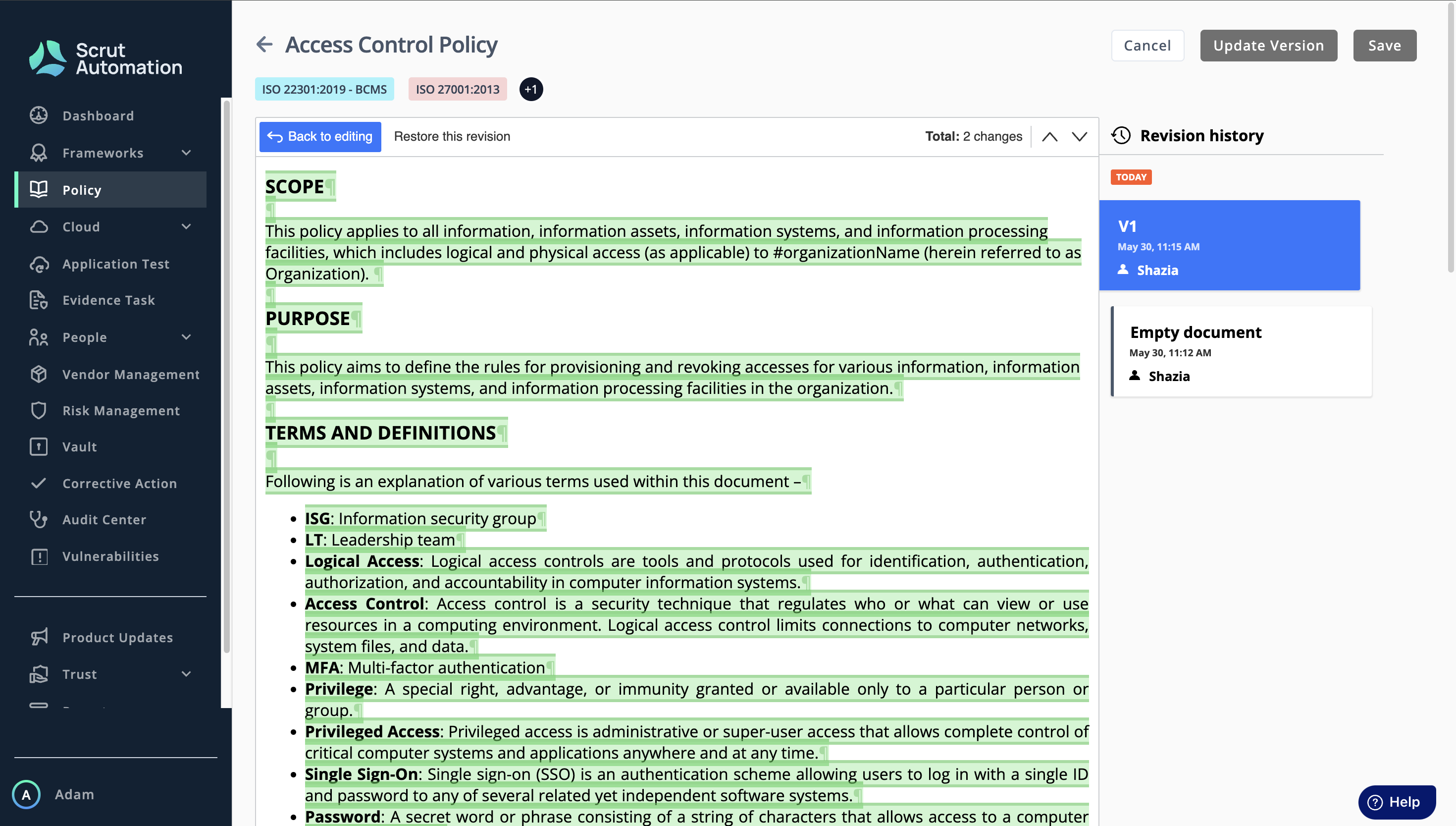This screenshot has width=1456, height=826.
Task: Open Application Test menu item
Action: click(x=110, y=264)
